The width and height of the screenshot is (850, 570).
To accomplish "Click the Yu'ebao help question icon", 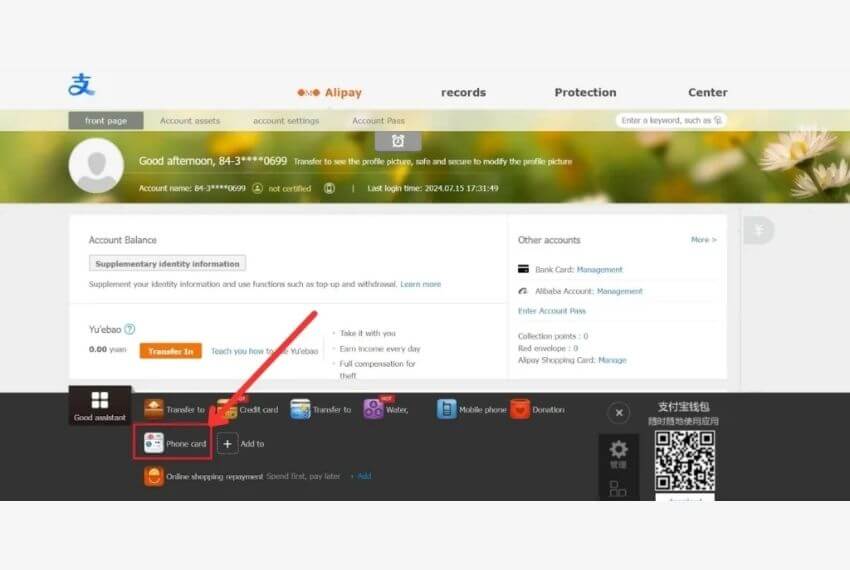I will 130,329.
